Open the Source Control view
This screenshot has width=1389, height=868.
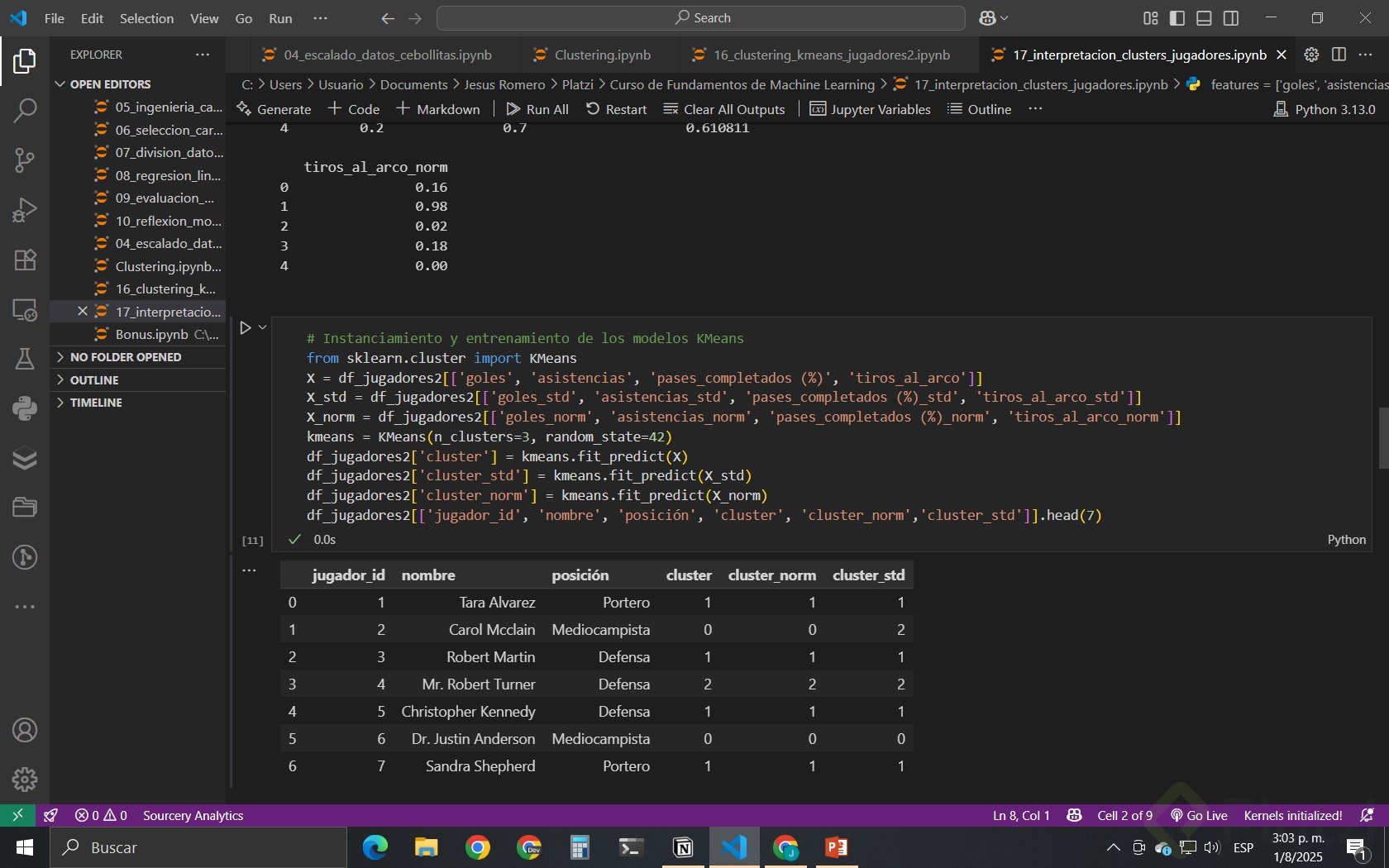click(x=25, y=160)
